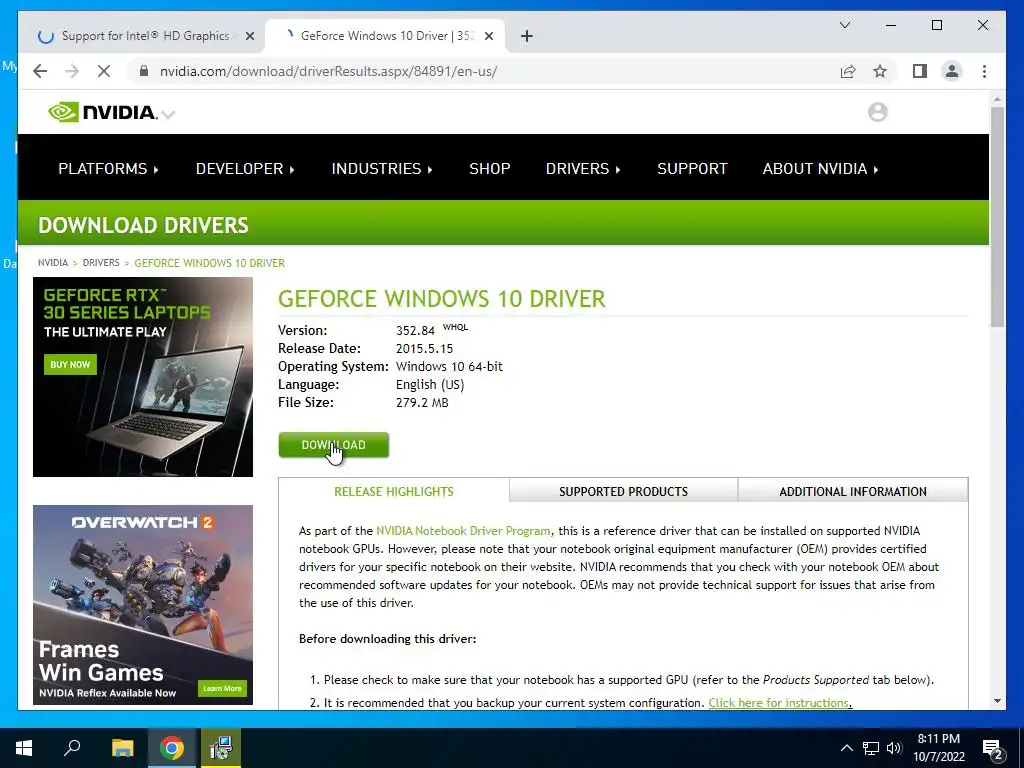
Task: Click the volume speaker tray icon
Action: pos(894,748)
